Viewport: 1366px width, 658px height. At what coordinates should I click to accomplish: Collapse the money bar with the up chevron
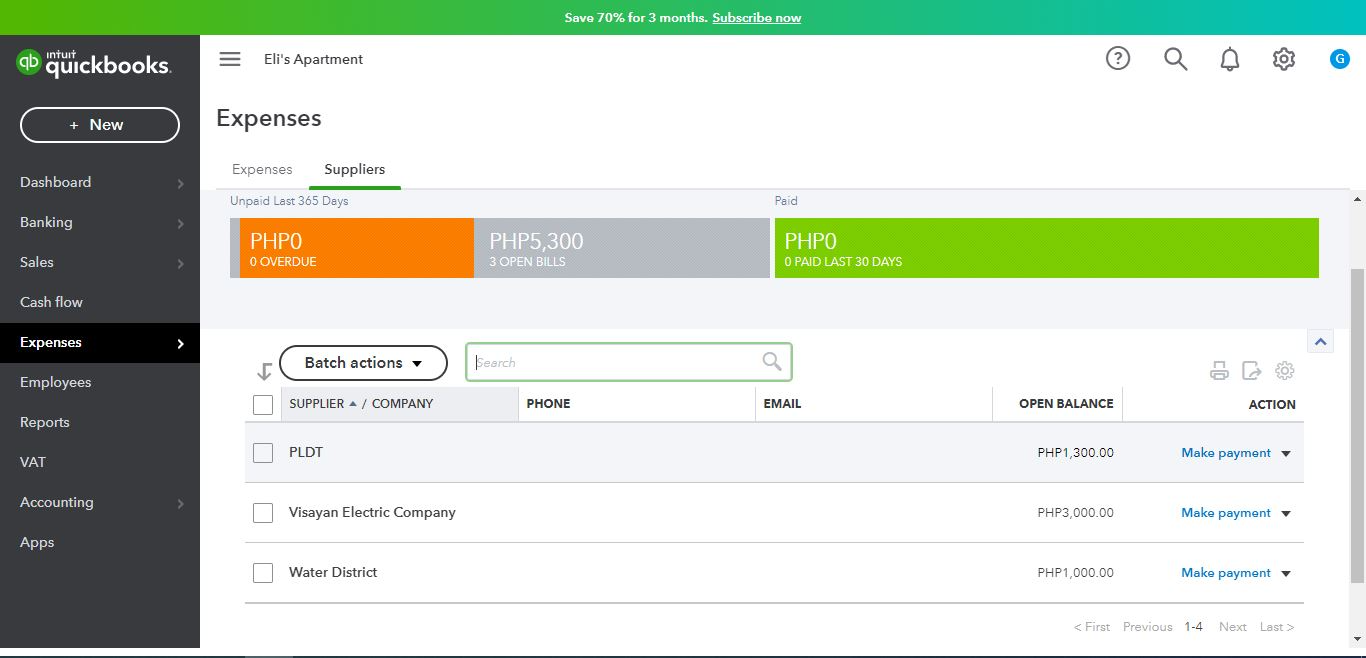(1321, 342)
